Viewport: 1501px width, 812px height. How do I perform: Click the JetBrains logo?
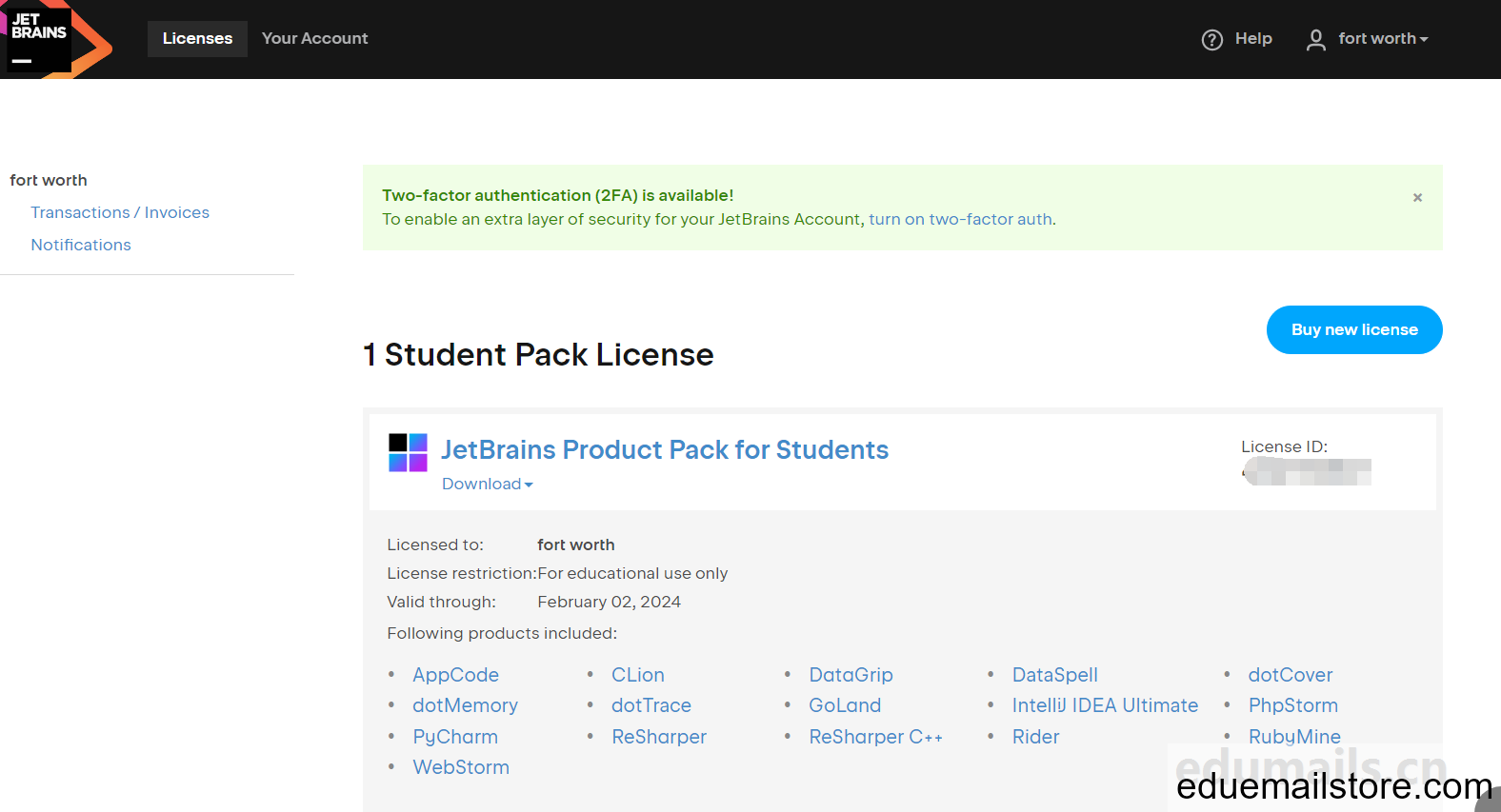pos(55,39)
